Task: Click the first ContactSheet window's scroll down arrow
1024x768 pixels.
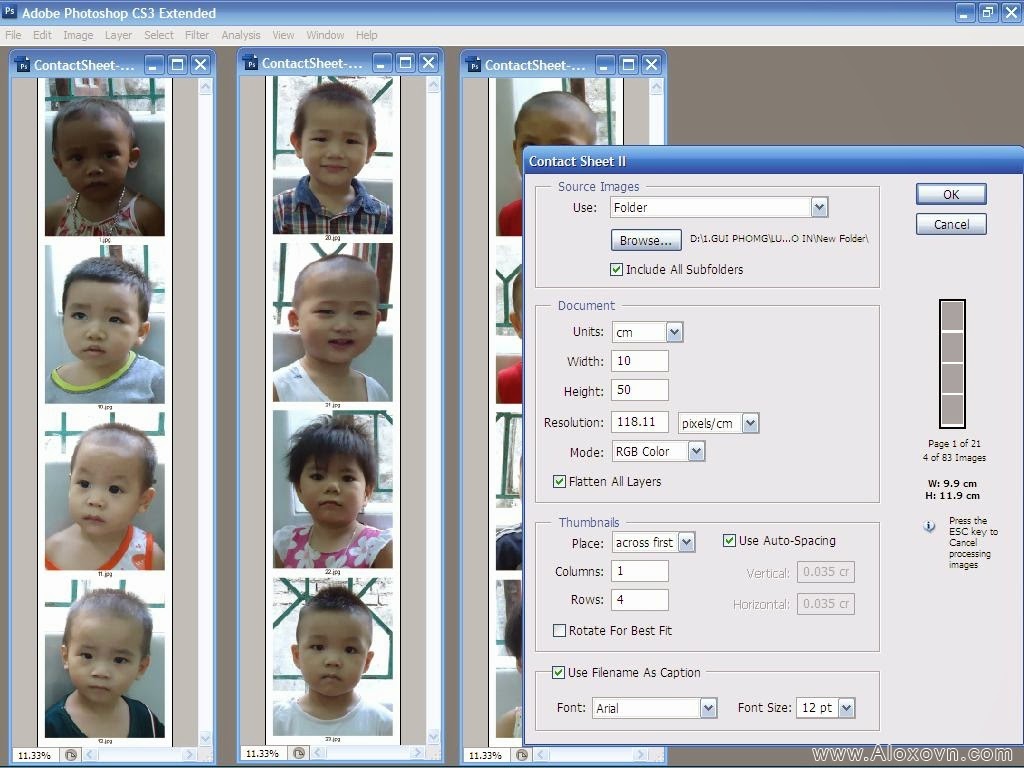Action: (205, 738)
